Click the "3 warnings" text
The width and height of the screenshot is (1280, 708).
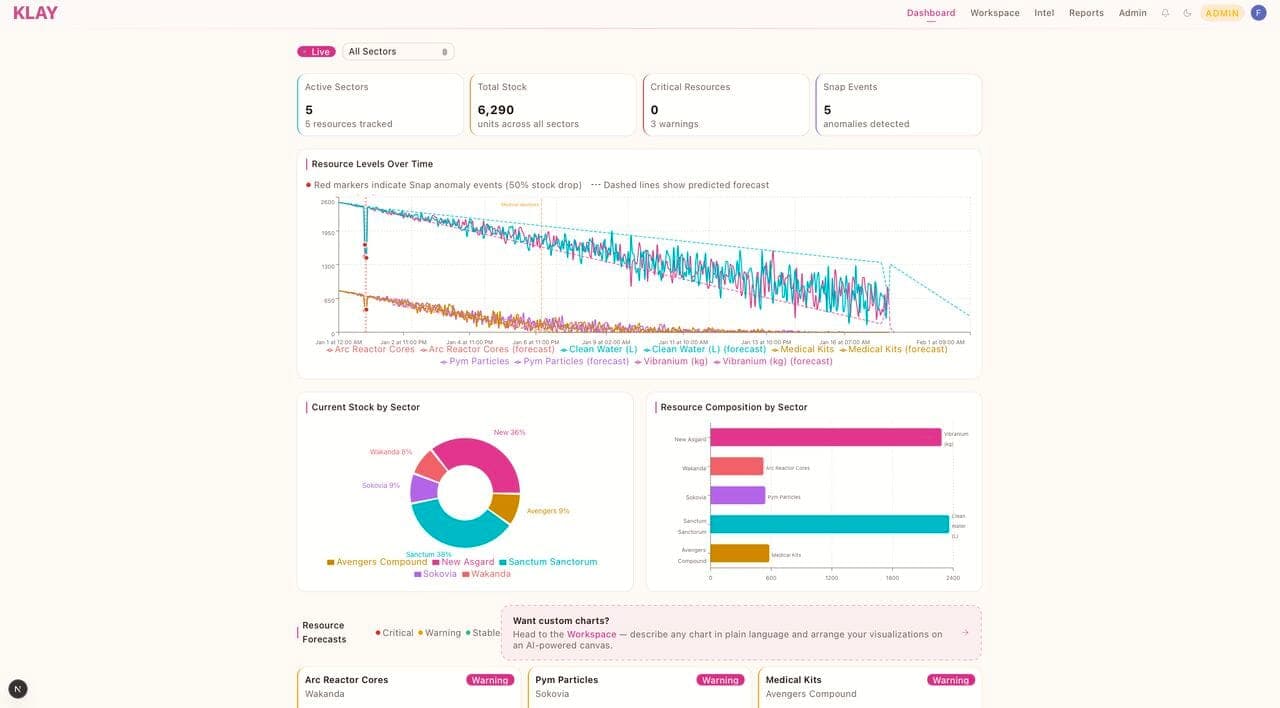click(x=675, y=124)
